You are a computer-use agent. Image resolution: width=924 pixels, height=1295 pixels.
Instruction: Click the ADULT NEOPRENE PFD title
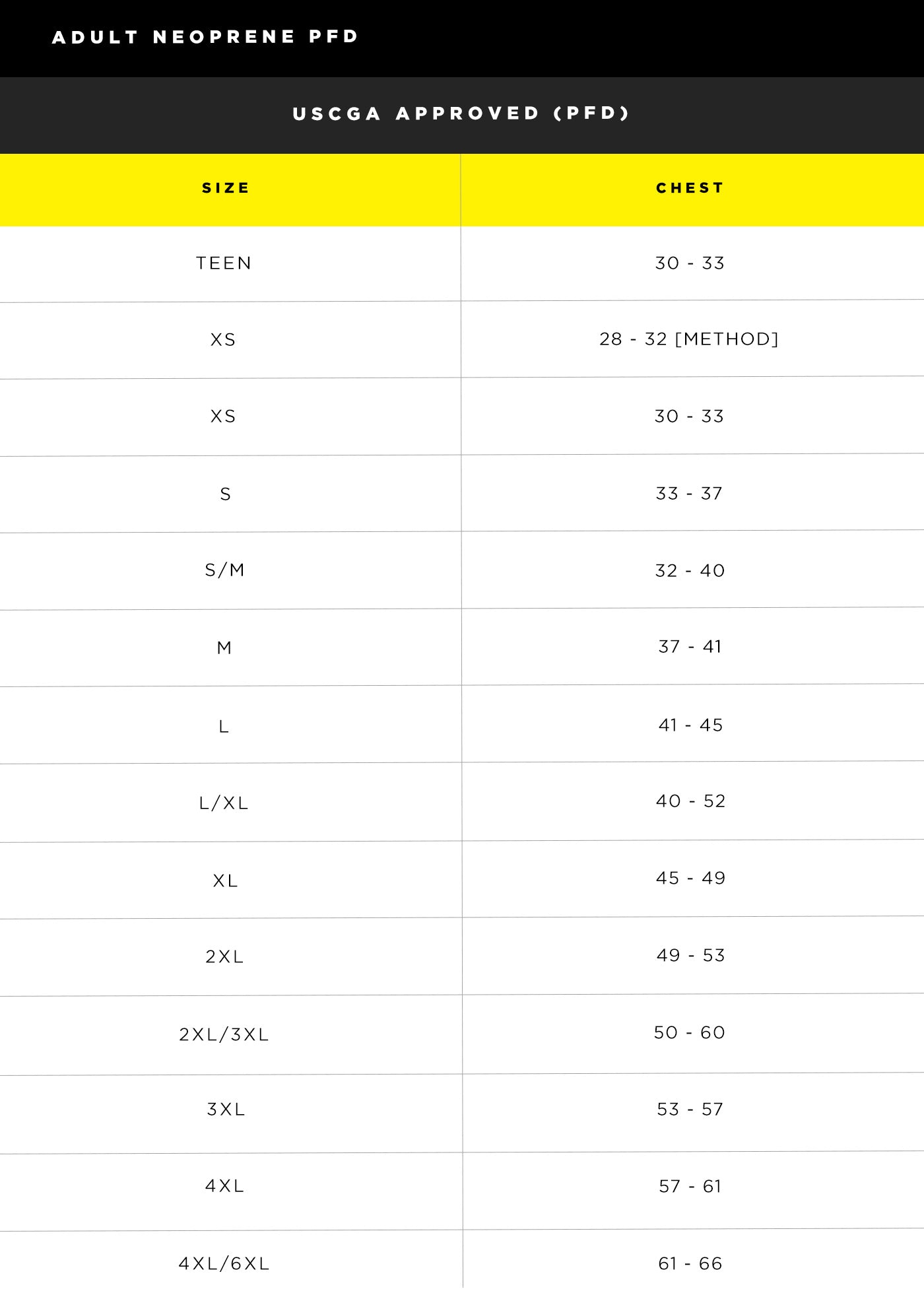click(205, 37)
